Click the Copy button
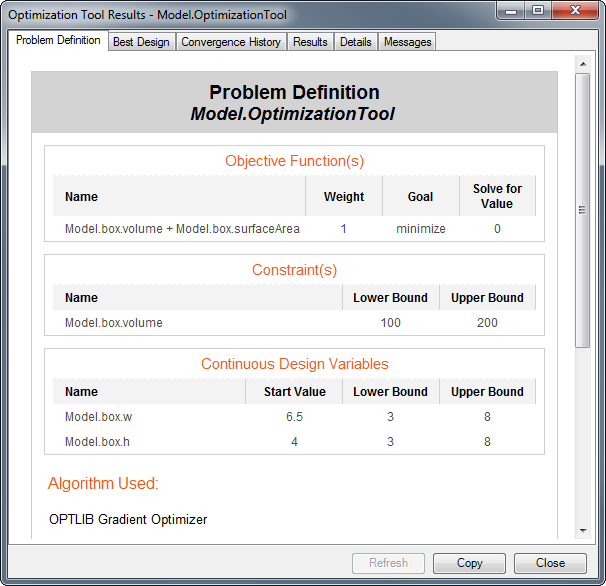This screenshot has width=606, height=586. click(x=469, y=563)
